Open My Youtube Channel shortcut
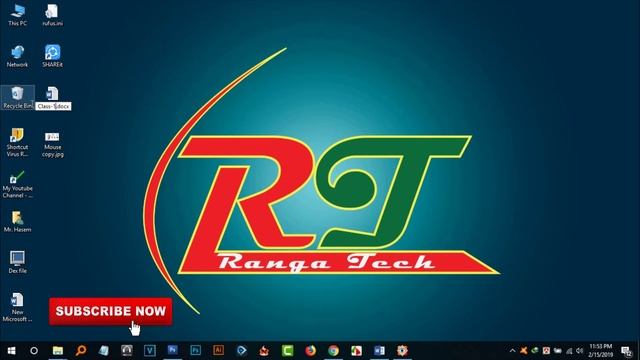Screen dimensions: 640x360 coord(18,184)
